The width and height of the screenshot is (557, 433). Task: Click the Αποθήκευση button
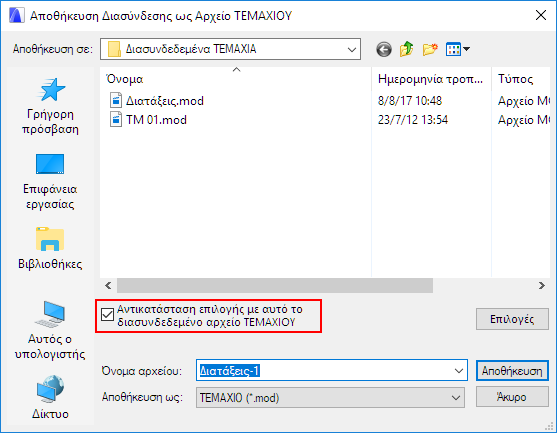pos(512,371)
